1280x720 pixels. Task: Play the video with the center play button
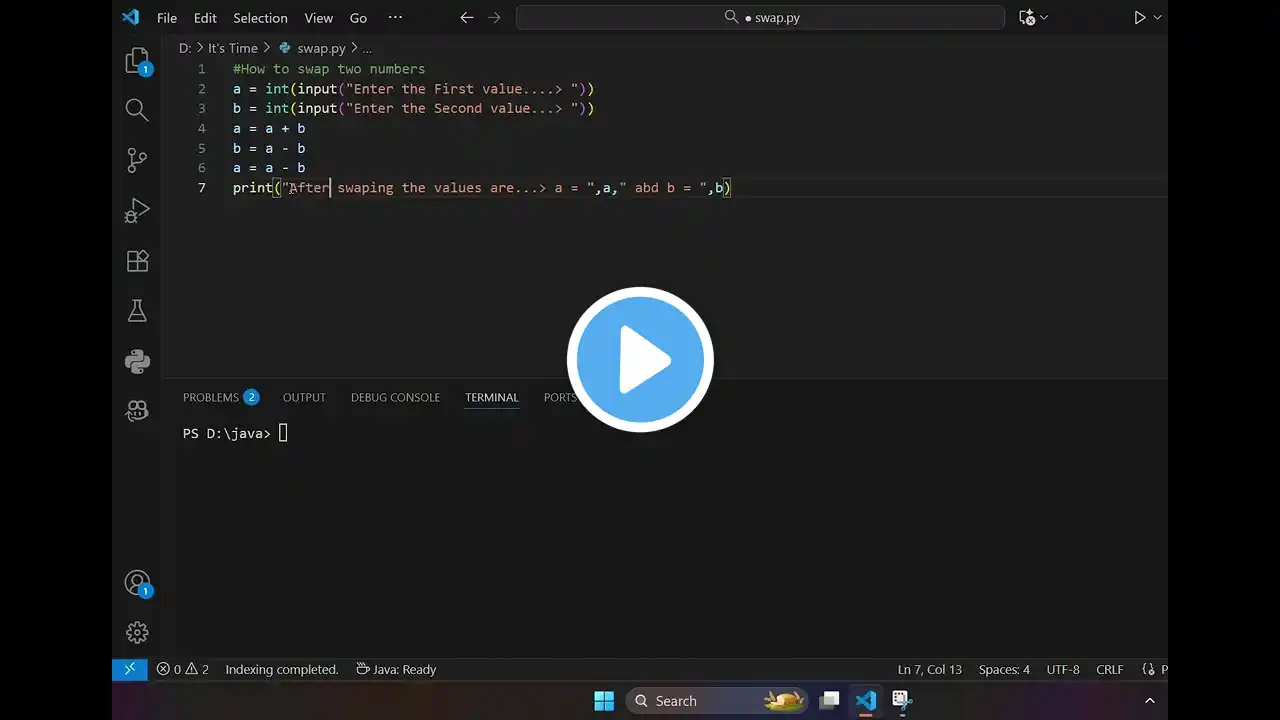[x=640, y=360]
